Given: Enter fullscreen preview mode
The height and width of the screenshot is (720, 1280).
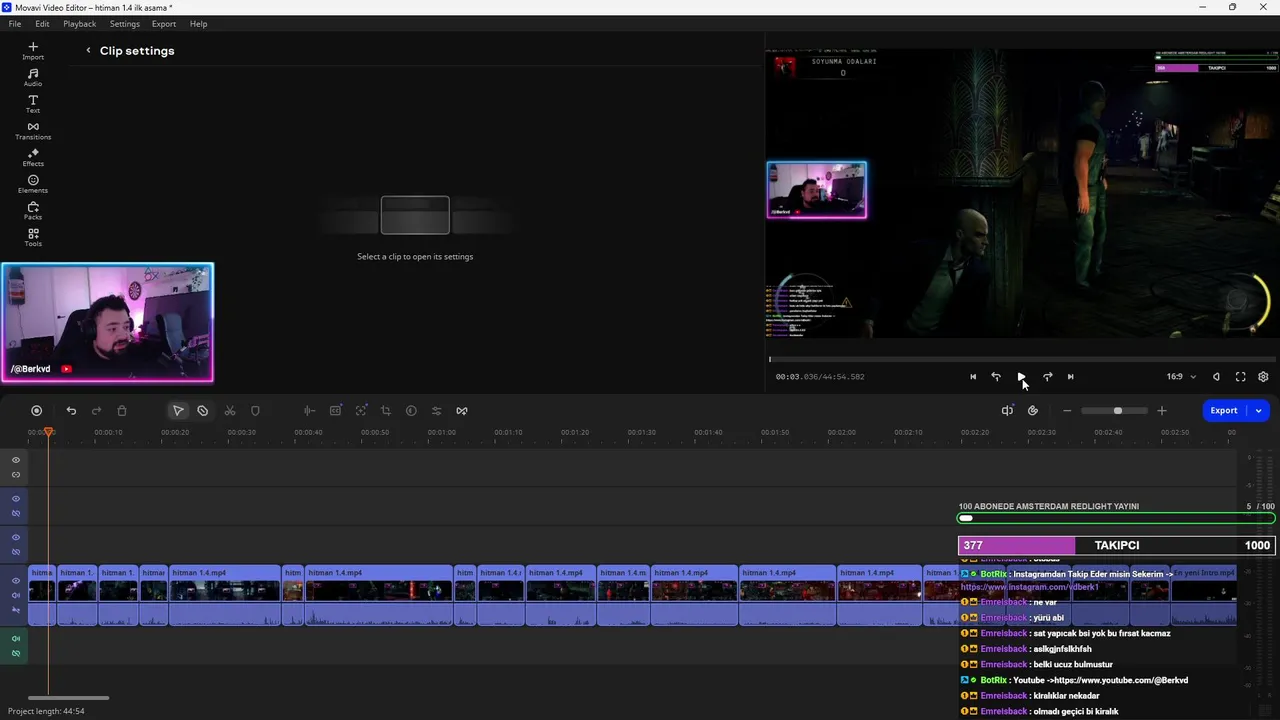Looking at the screenshot, I should pyautogui.click(x=1240, y=377).
